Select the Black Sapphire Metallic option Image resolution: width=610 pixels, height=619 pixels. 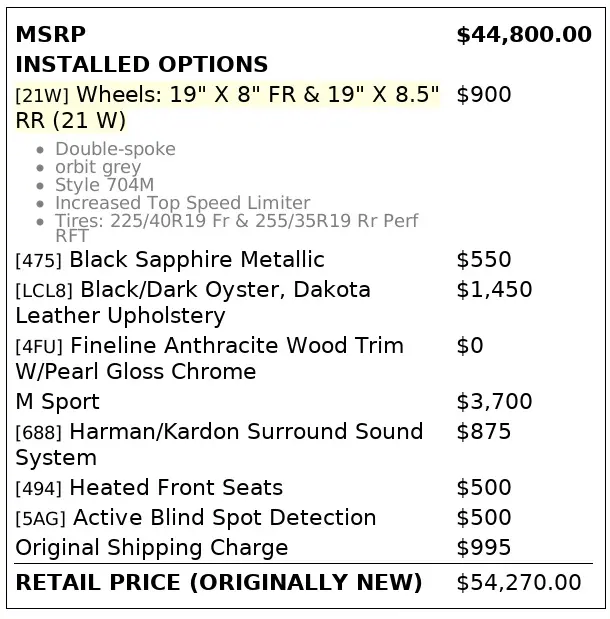tap(196, 260)
